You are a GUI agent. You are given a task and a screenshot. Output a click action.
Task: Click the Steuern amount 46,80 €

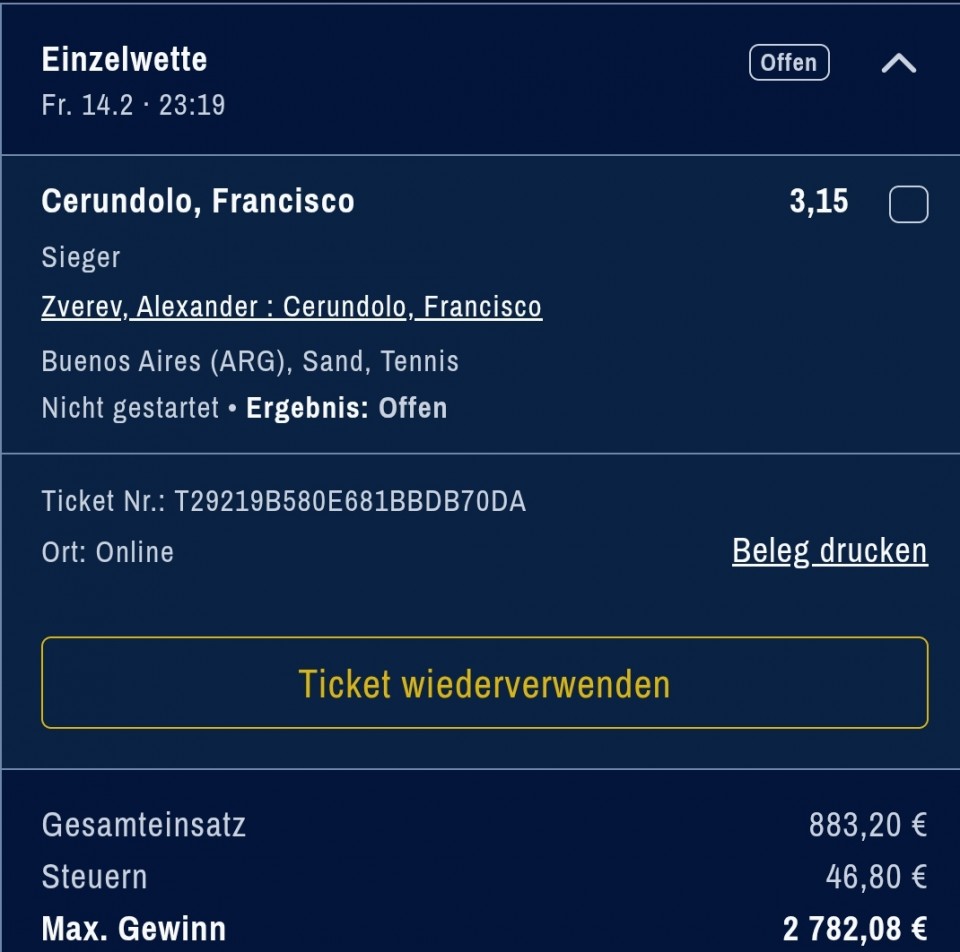876,877
